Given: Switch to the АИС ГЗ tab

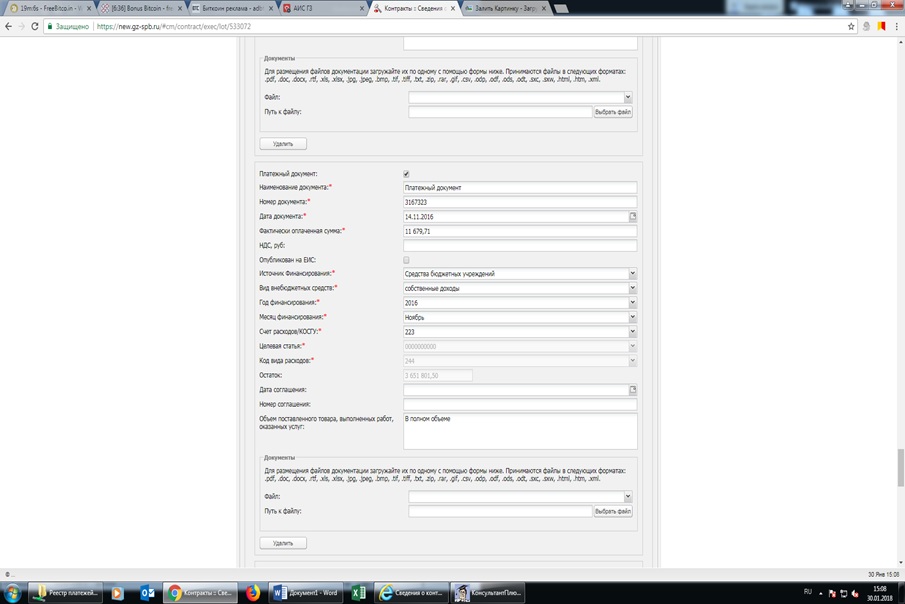Looking at the screenshot, I should (x=323, y=9).
